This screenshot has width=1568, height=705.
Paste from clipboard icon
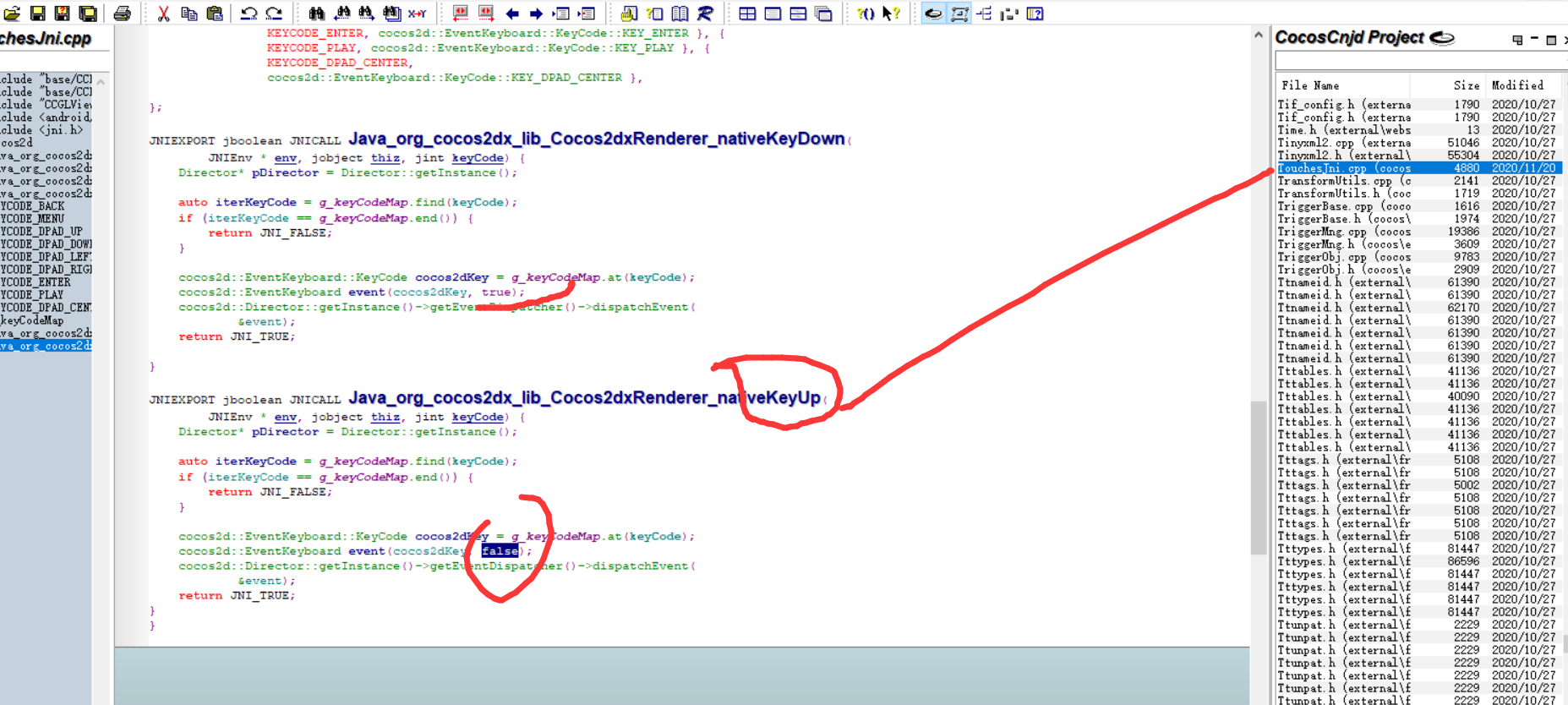click(215, 14)
